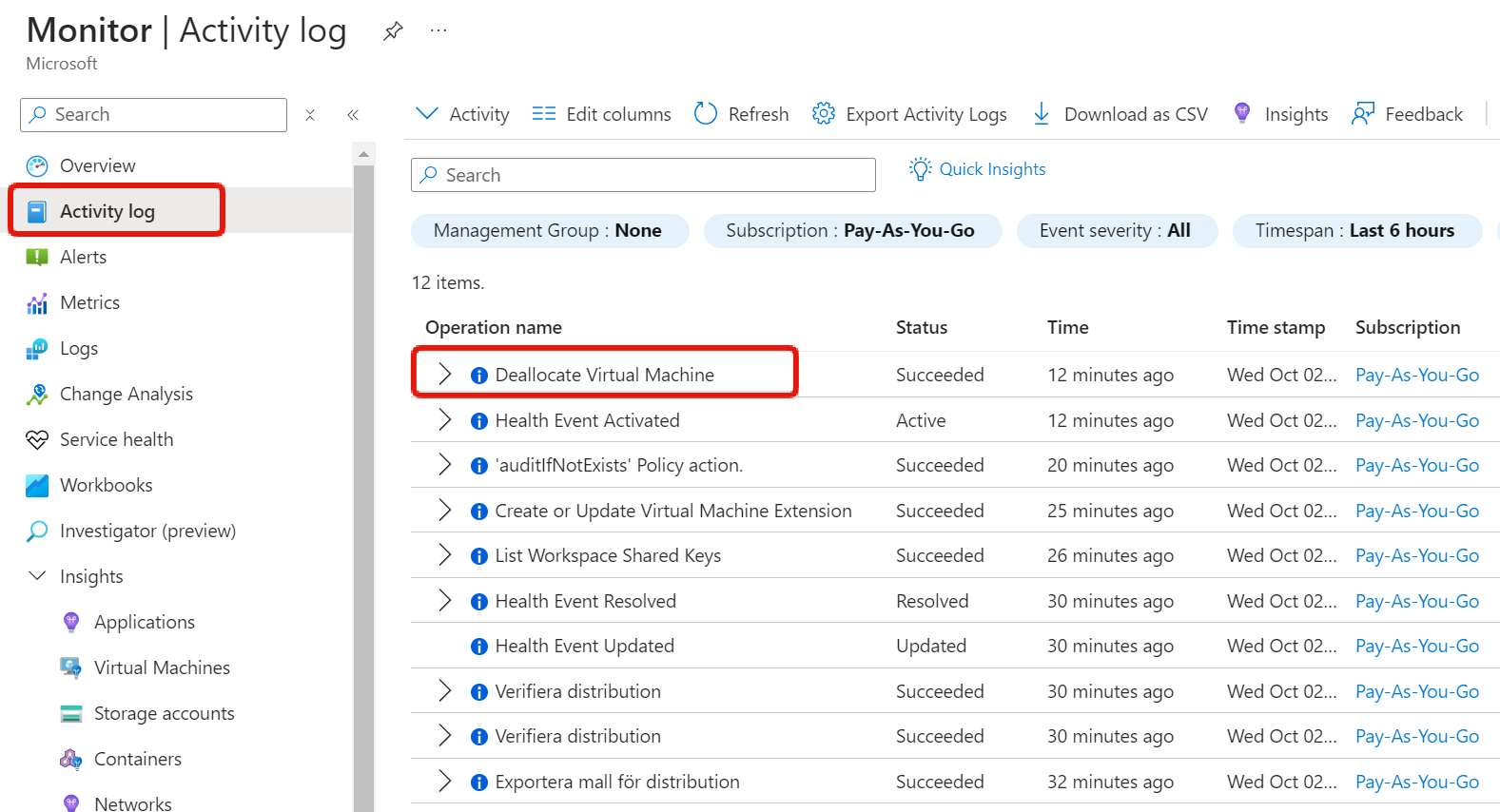This screenshot has width=1500, height=812.
Task: Click the Investigator magnifier icon
Action: click(x=37, y=532)
